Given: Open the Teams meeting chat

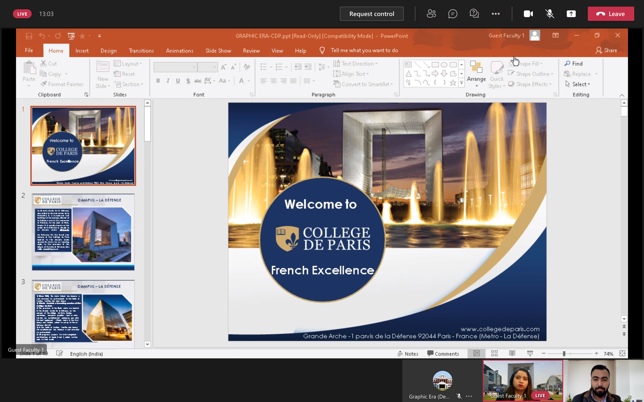Looking at the screenshot, I should (x=453, y=14).
